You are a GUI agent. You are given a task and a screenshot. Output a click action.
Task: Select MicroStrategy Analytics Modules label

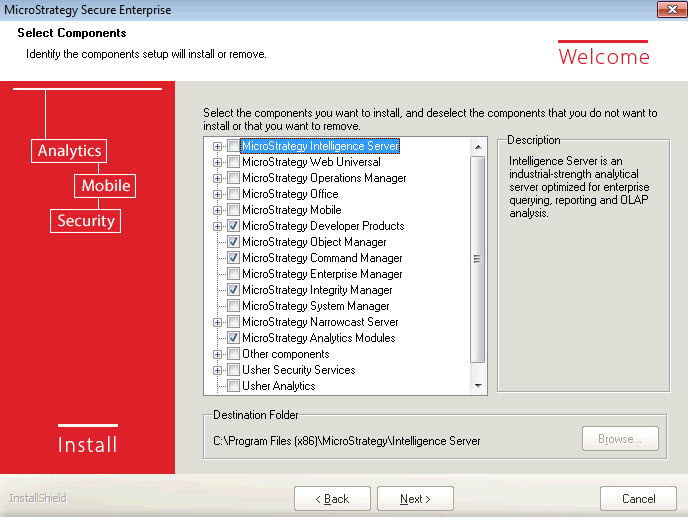point(319,338)
